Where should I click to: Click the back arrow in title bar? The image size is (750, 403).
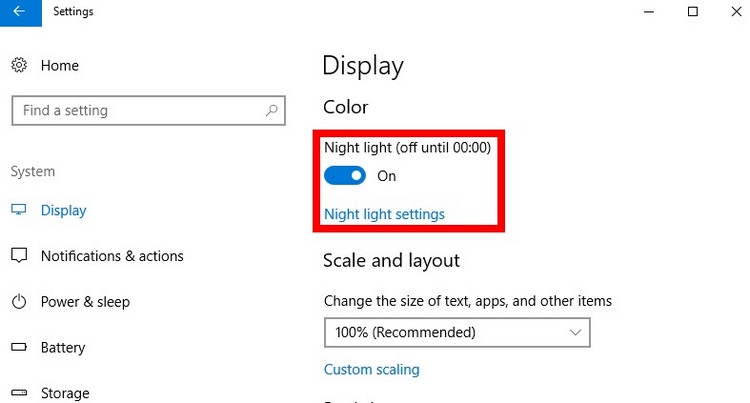click(x=18, y=12)
